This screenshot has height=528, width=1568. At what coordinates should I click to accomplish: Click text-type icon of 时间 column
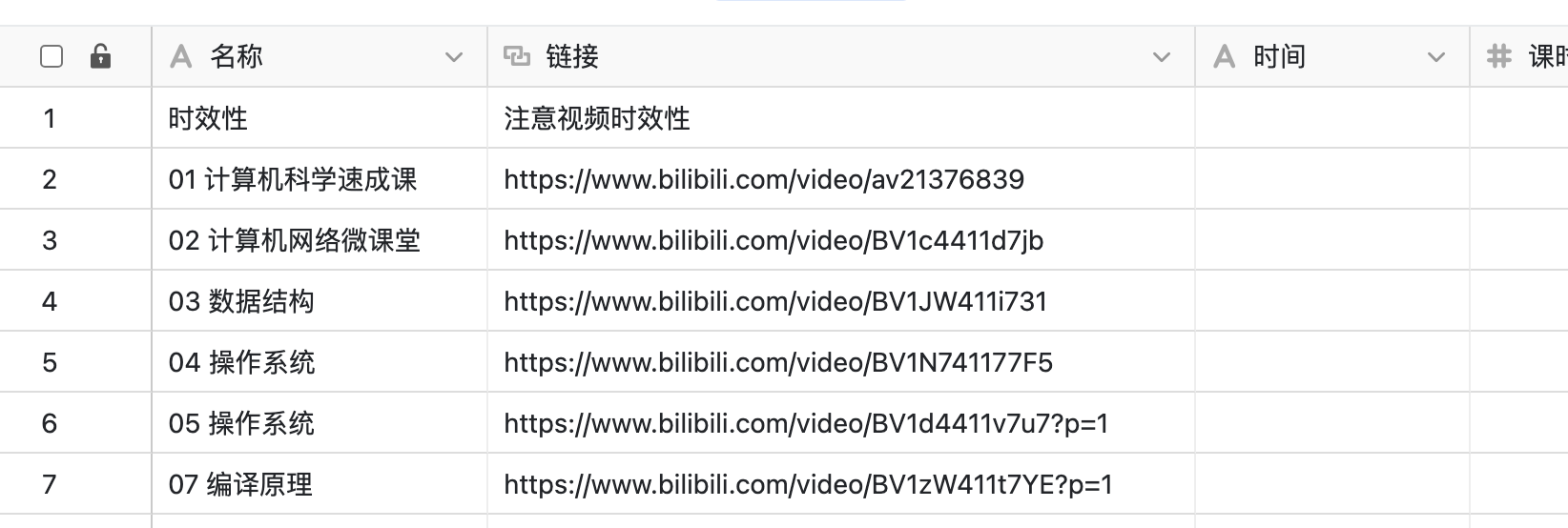pyautogui.click(x=1224, y=57)
